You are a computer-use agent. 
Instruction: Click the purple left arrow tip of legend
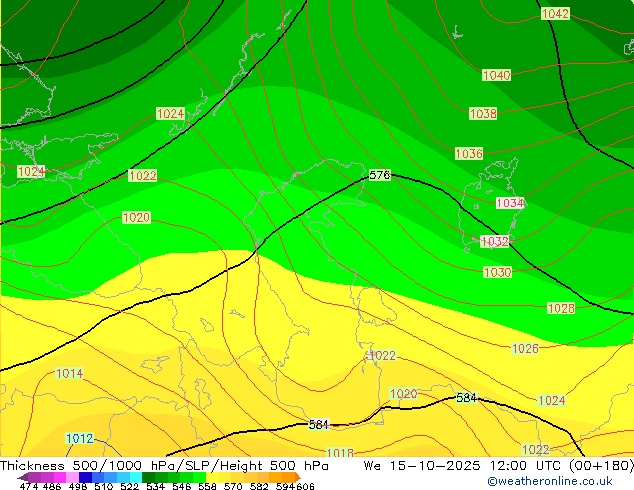click(23, 477)
